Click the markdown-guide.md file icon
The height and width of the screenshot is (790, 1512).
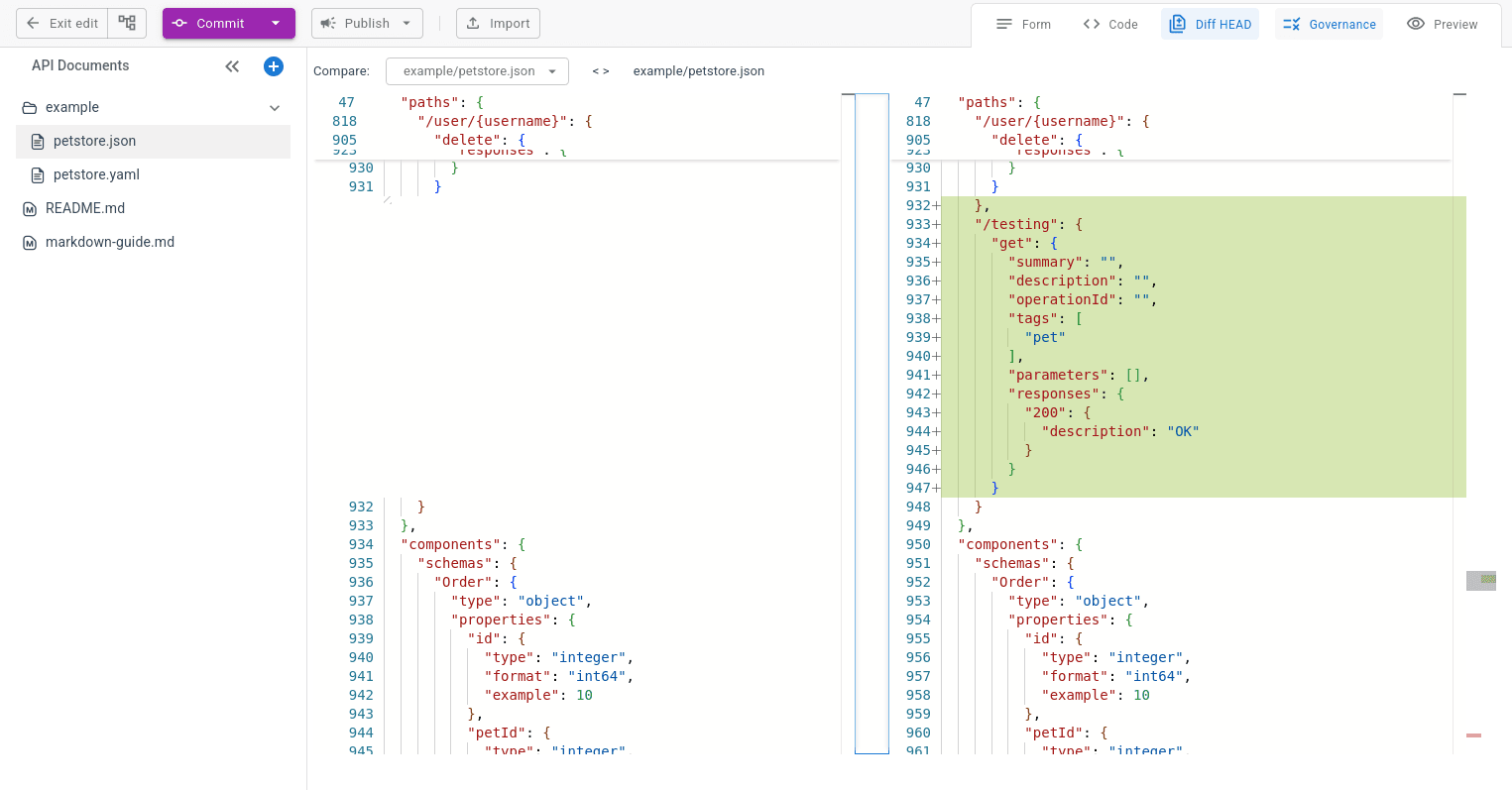30,243
